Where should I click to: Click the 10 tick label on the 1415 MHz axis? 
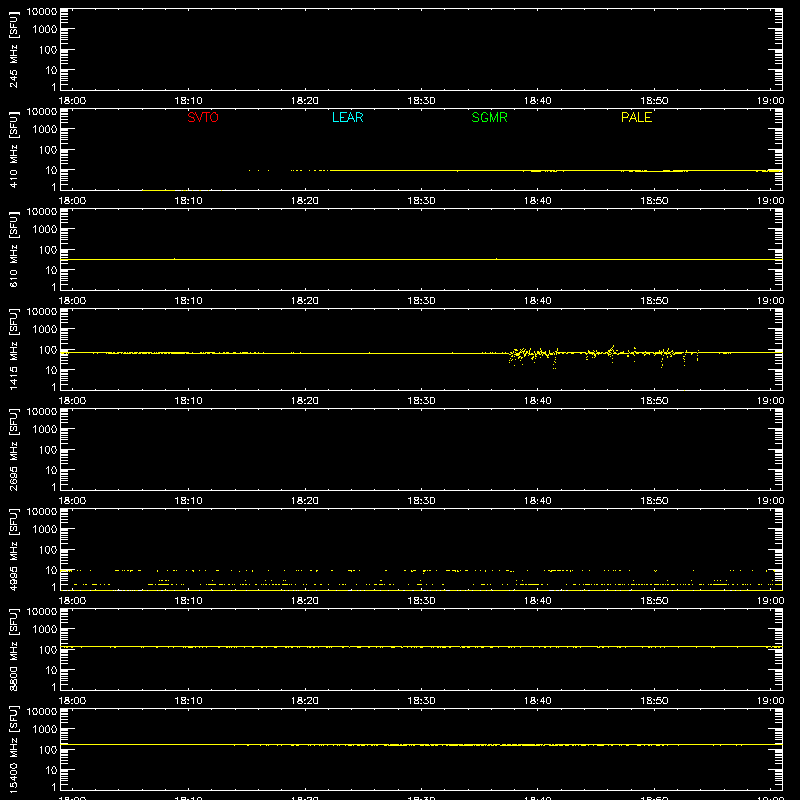click(x=51, y=370)
